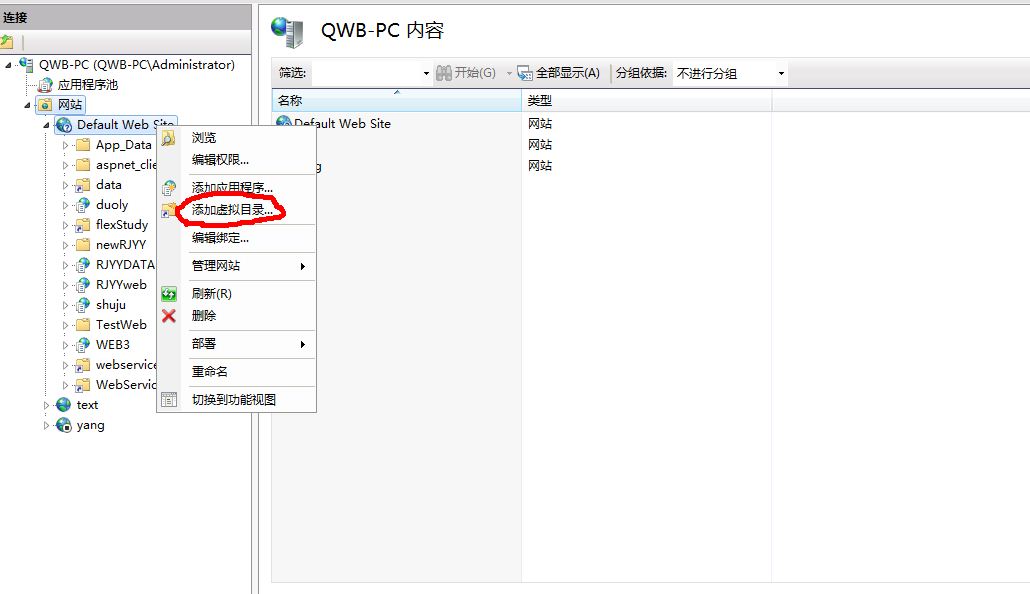Expand the aspnet_client tree node

65,165
